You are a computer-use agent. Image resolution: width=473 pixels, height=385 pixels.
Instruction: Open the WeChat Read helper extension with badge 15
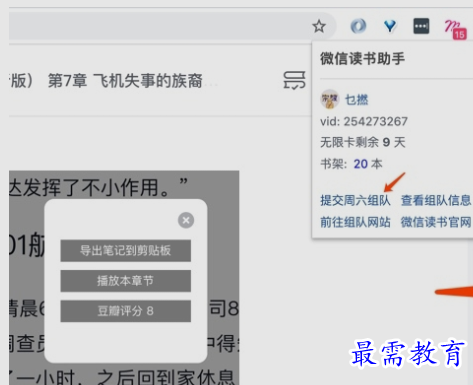(455, 29)
